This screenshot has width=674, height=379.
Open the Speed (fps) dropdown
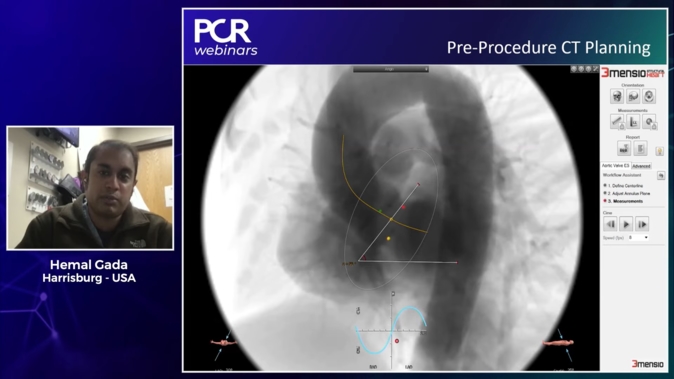[x=638, y=238]
